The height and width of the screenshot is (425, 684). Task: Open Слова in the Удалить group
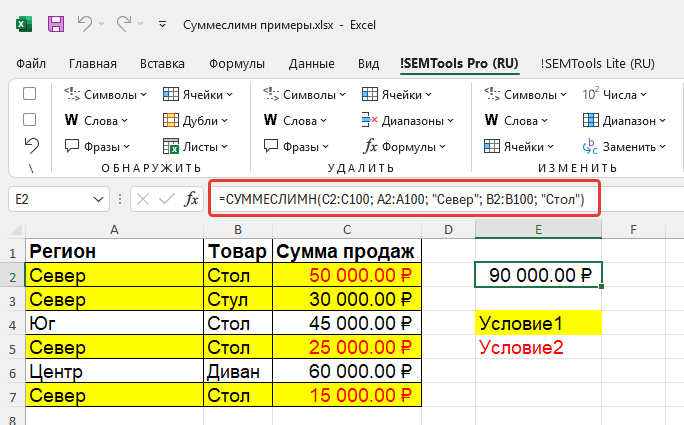(x=295, y=120)
